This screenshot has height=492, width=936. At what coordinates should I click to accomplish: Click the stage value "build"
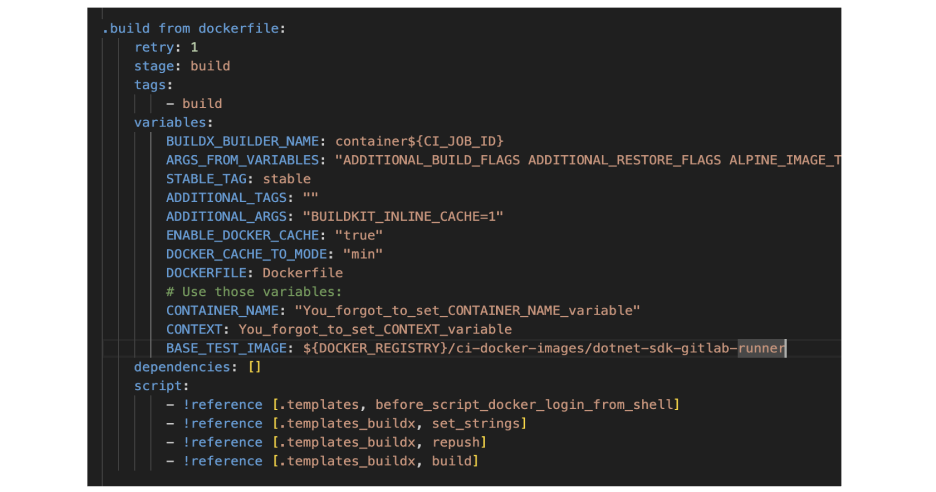point(210,66)
